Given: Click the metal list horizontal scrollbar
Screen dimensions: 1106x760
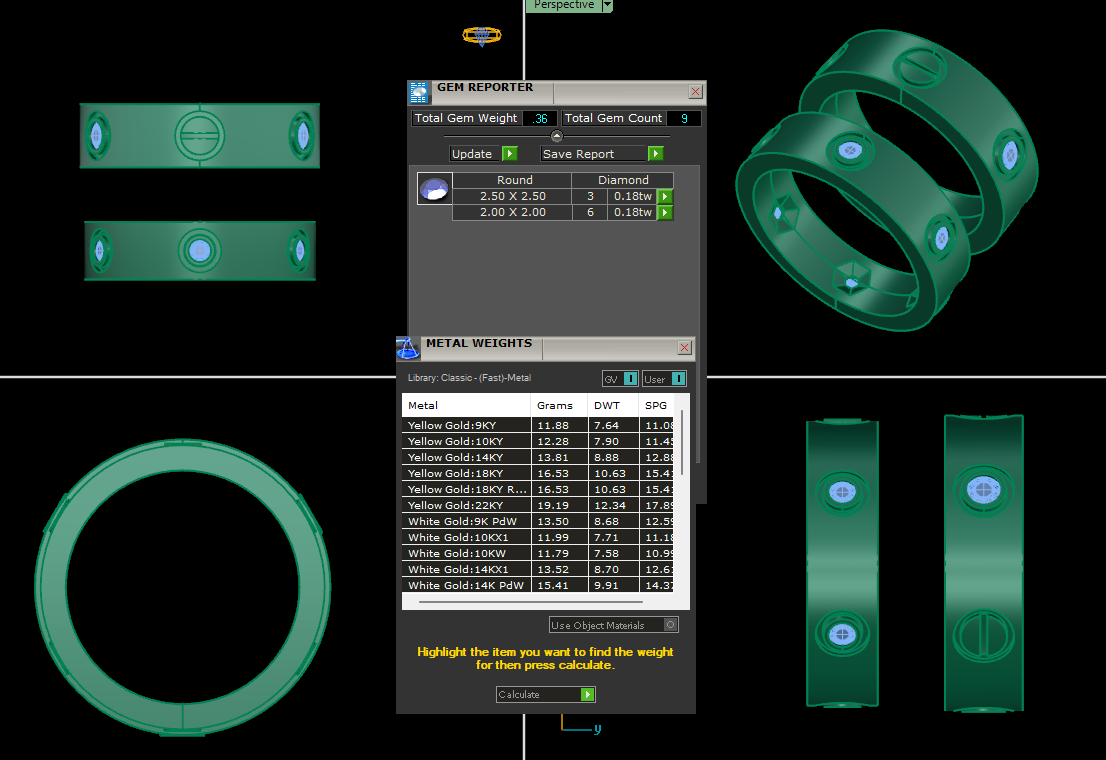Looking at the screenshot, I should [530, 603].
